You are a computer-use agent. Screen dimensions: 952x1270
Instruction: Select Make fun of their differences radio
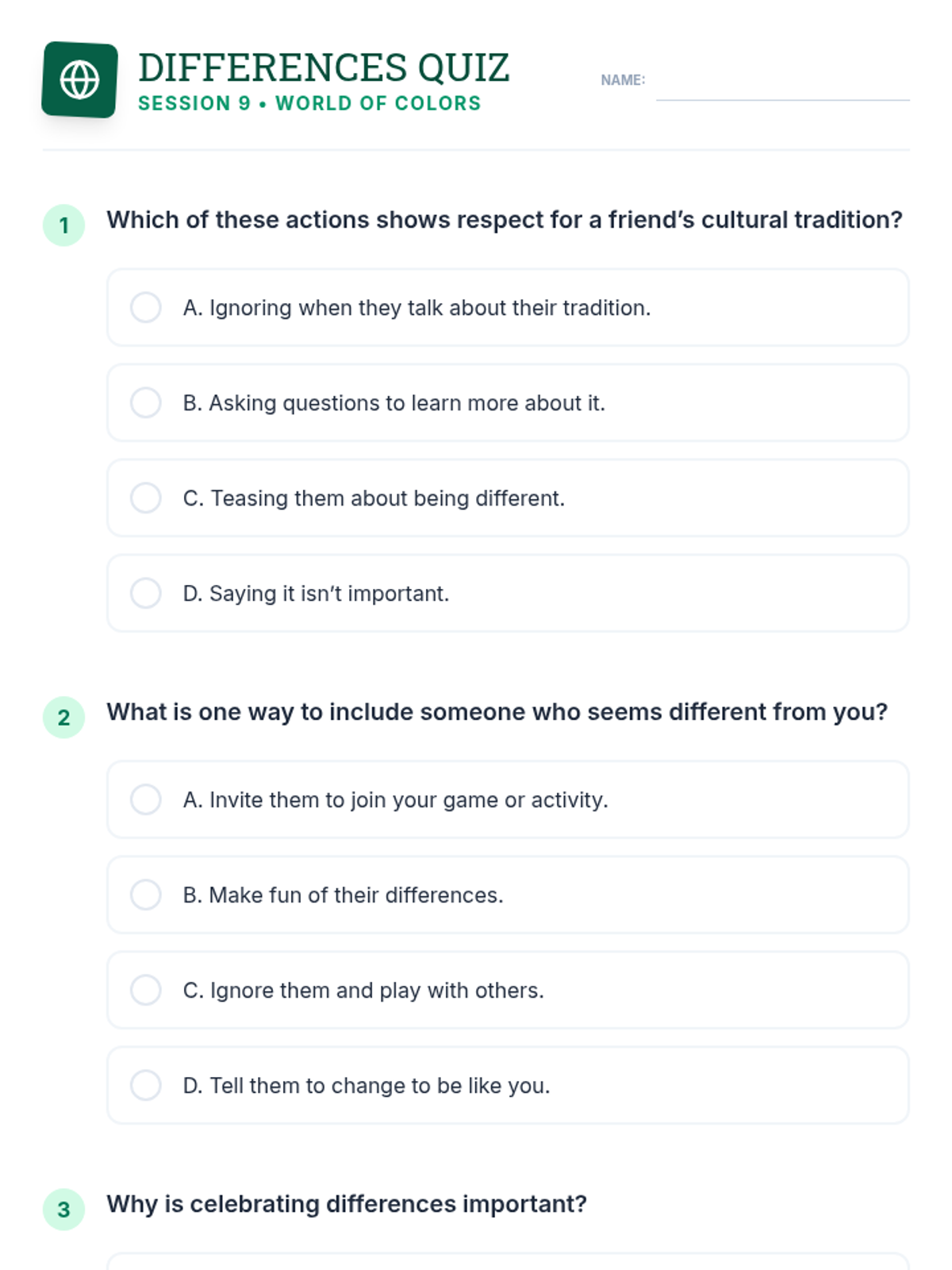(x=146, y=895)
